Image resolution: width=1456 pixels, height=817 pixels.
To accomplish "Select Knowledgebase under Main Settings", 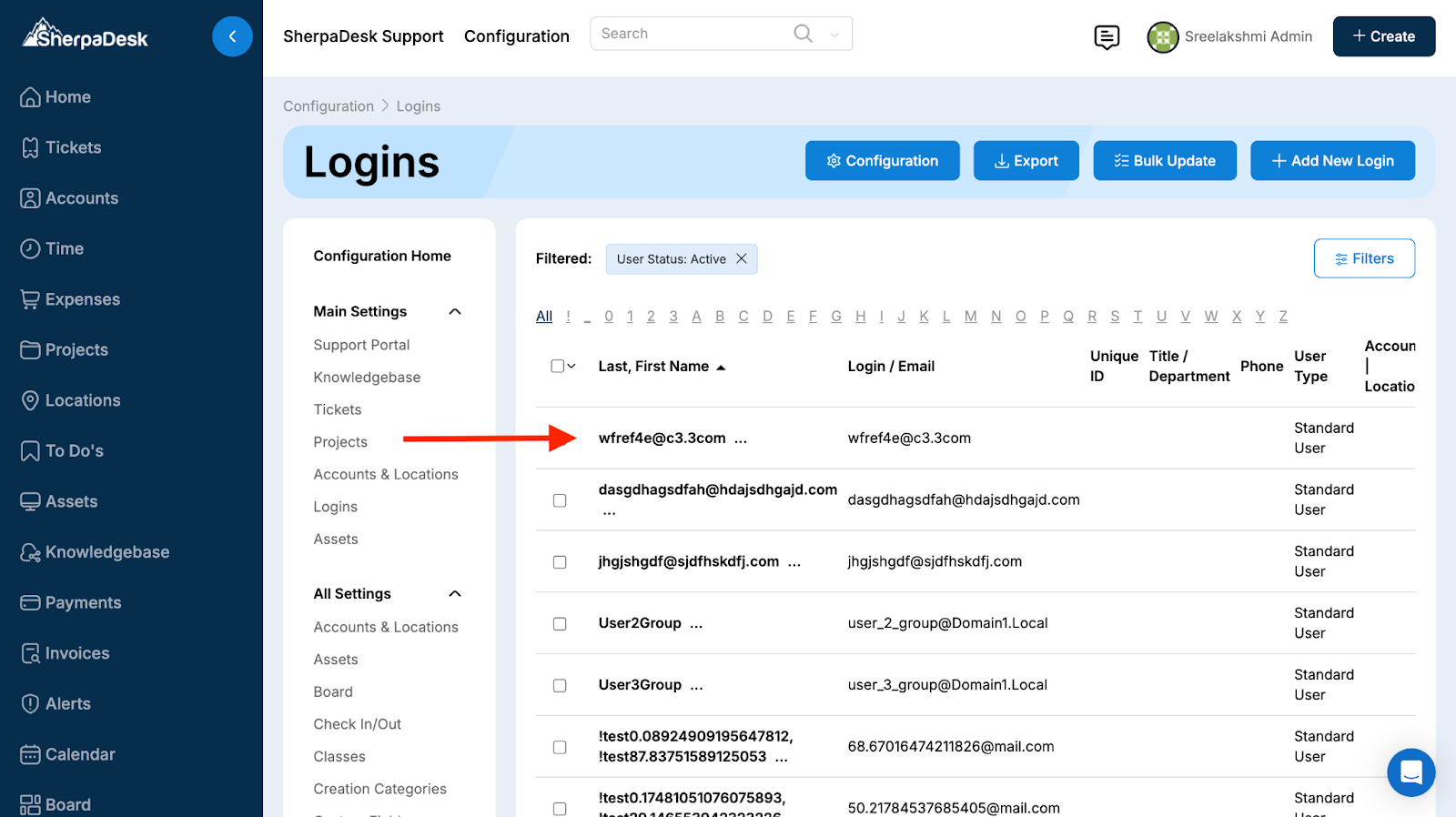I will [x=367, y=378].
